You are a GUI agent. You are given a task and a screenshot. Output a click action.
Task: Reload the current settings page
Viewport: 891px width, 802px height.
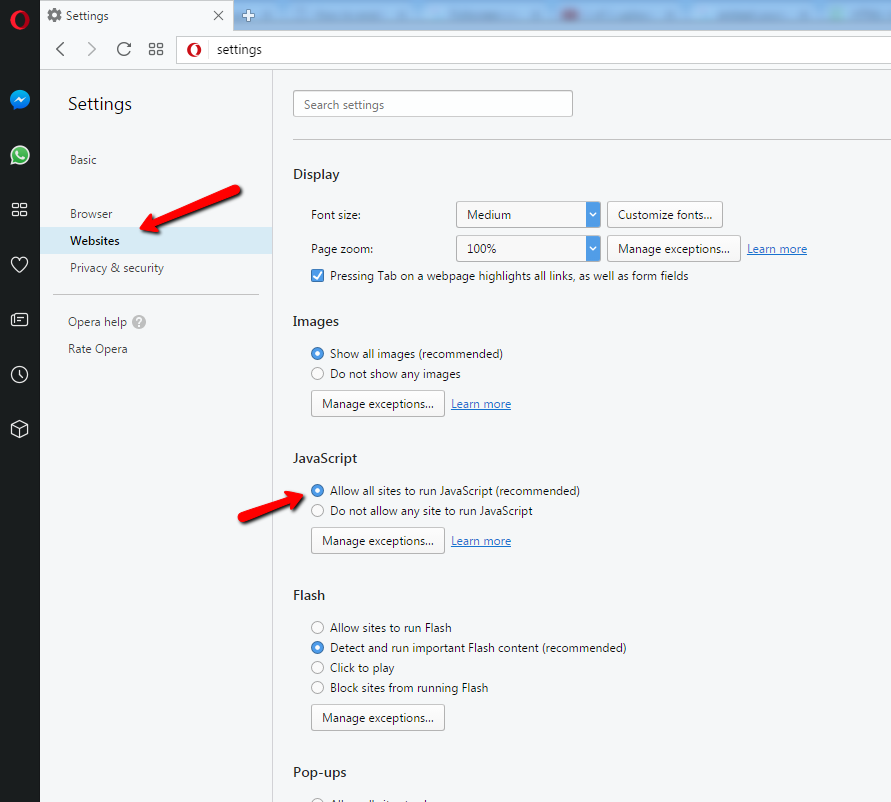pyautogui.click(x=123, y=49)
